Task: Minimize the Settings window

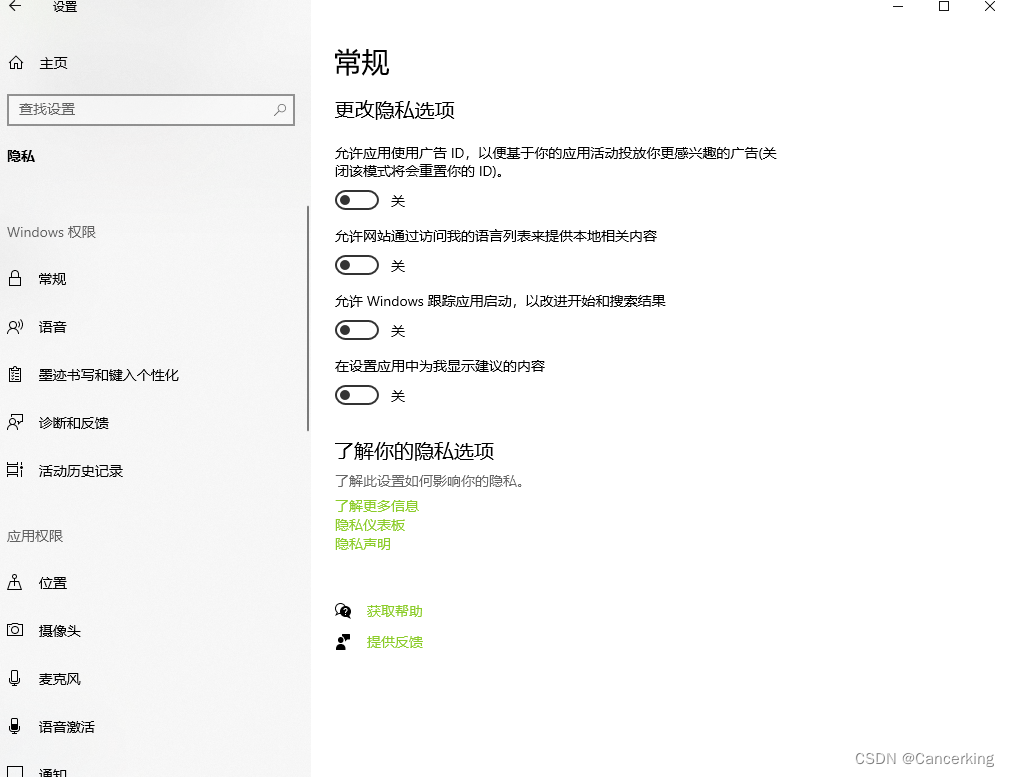Action: point(898,6)
